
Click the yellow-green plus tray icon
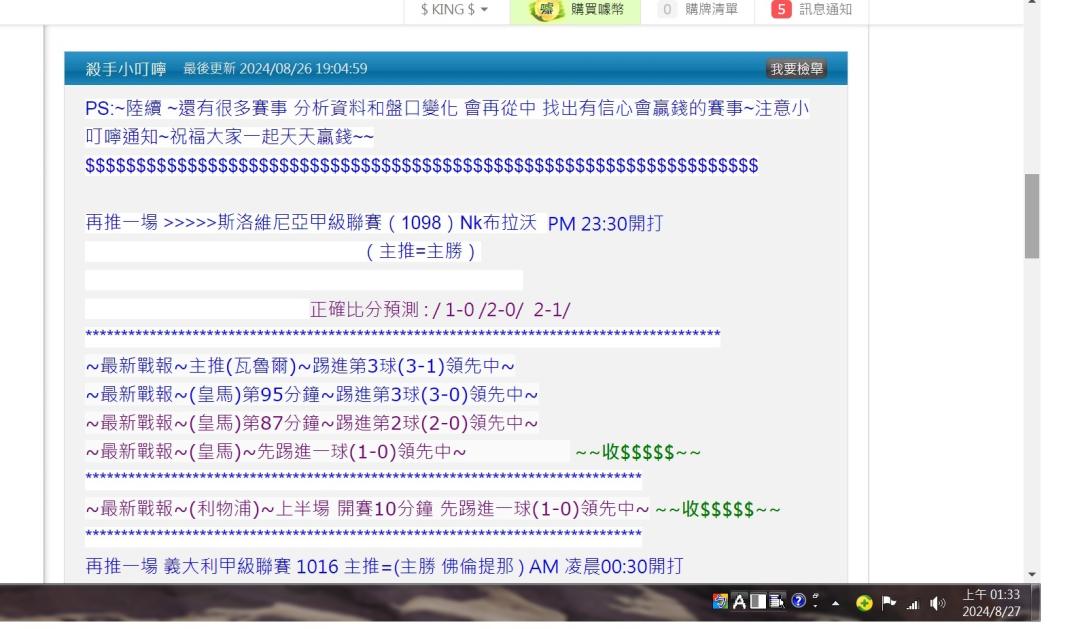[x=864, y=604]
